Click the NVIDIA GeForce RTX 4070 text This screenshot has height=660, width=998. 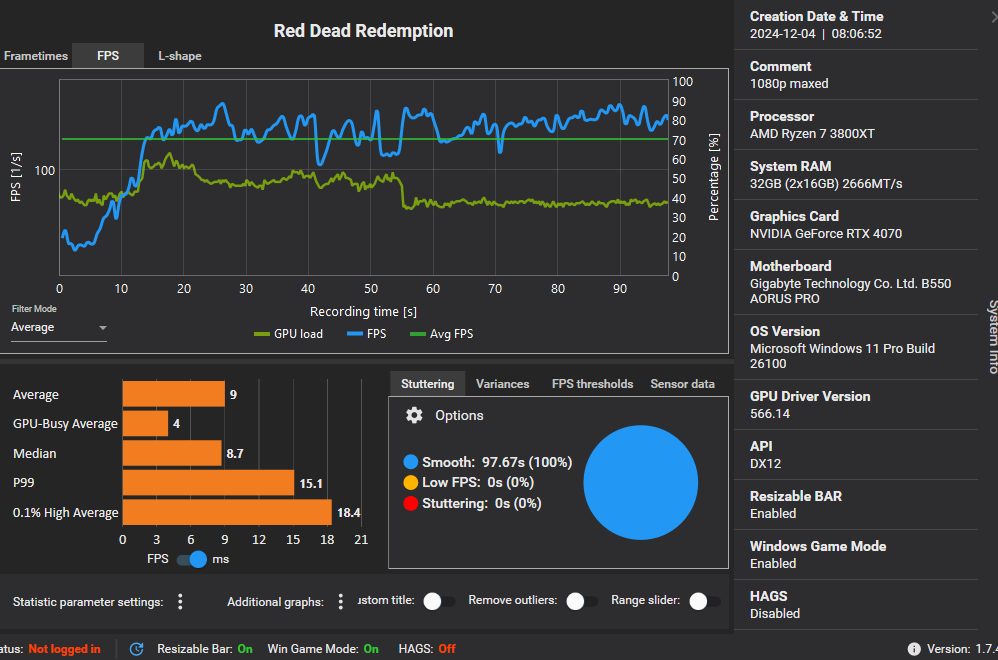pos(826,234)
